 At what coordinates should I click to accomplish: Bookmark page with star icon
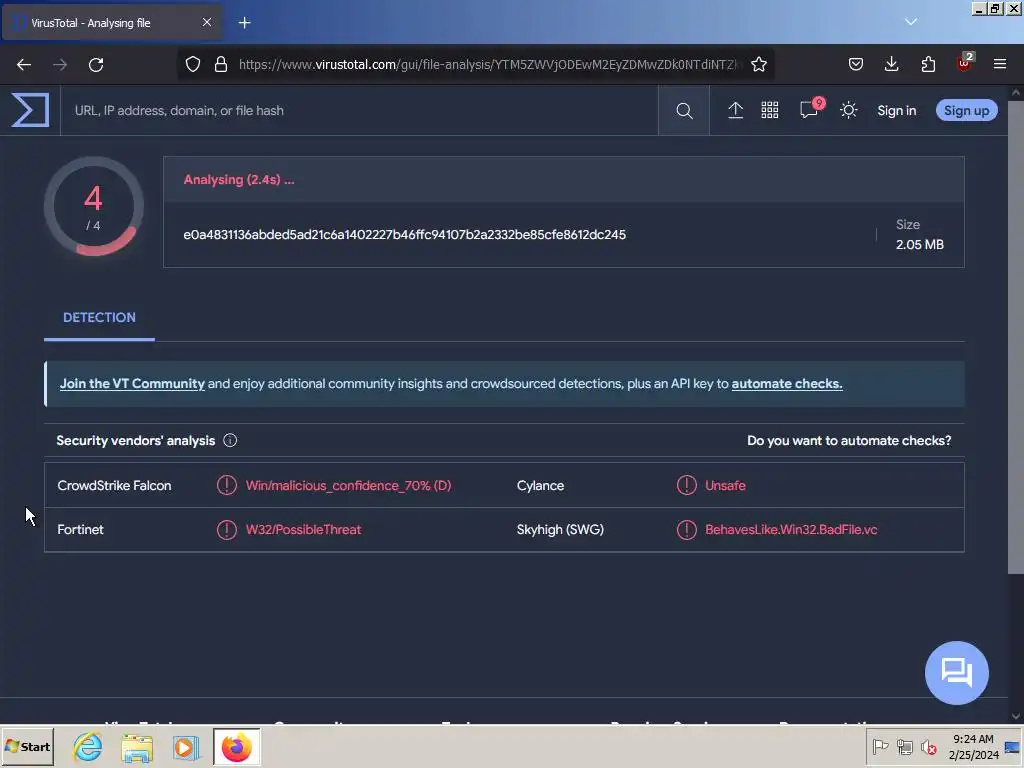tap(758, 64)
